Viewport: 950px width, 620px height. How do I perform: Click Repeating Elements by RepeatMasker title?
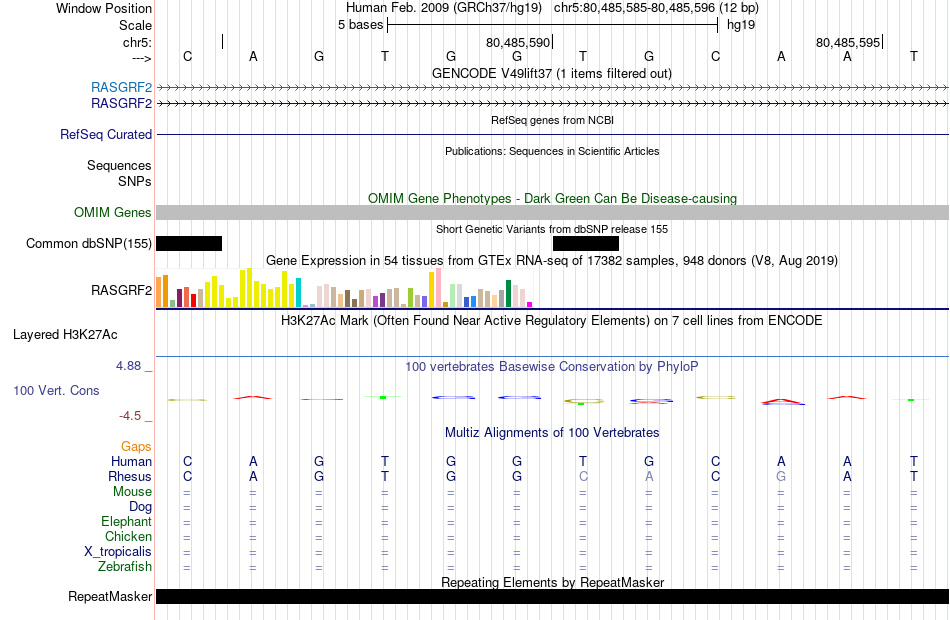click(x=552, y=582)
